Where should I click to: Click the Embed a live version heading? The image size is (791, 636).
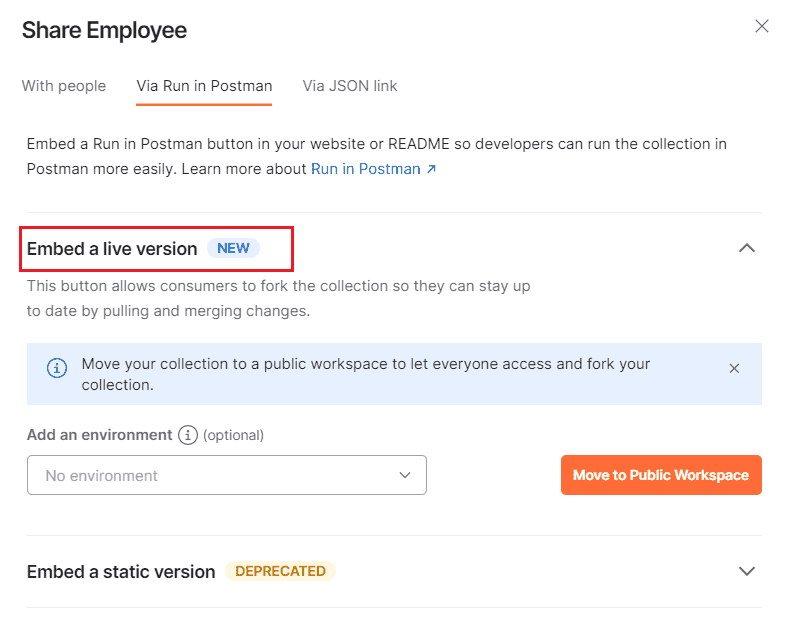pyautogui.click(x=112, y=249)
